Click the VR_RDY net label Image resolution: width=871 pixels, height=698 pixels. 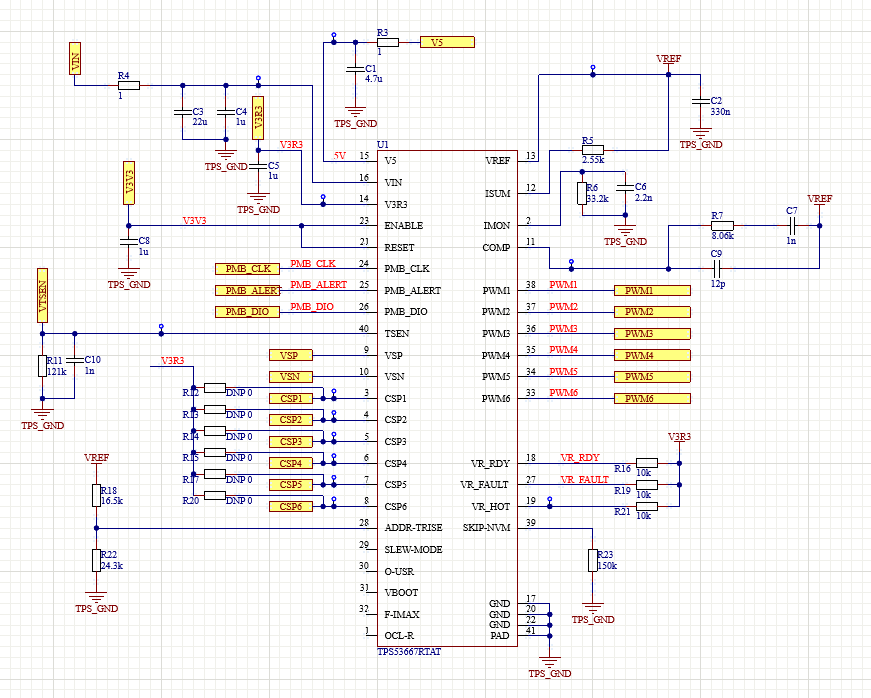tap(579, 458)
